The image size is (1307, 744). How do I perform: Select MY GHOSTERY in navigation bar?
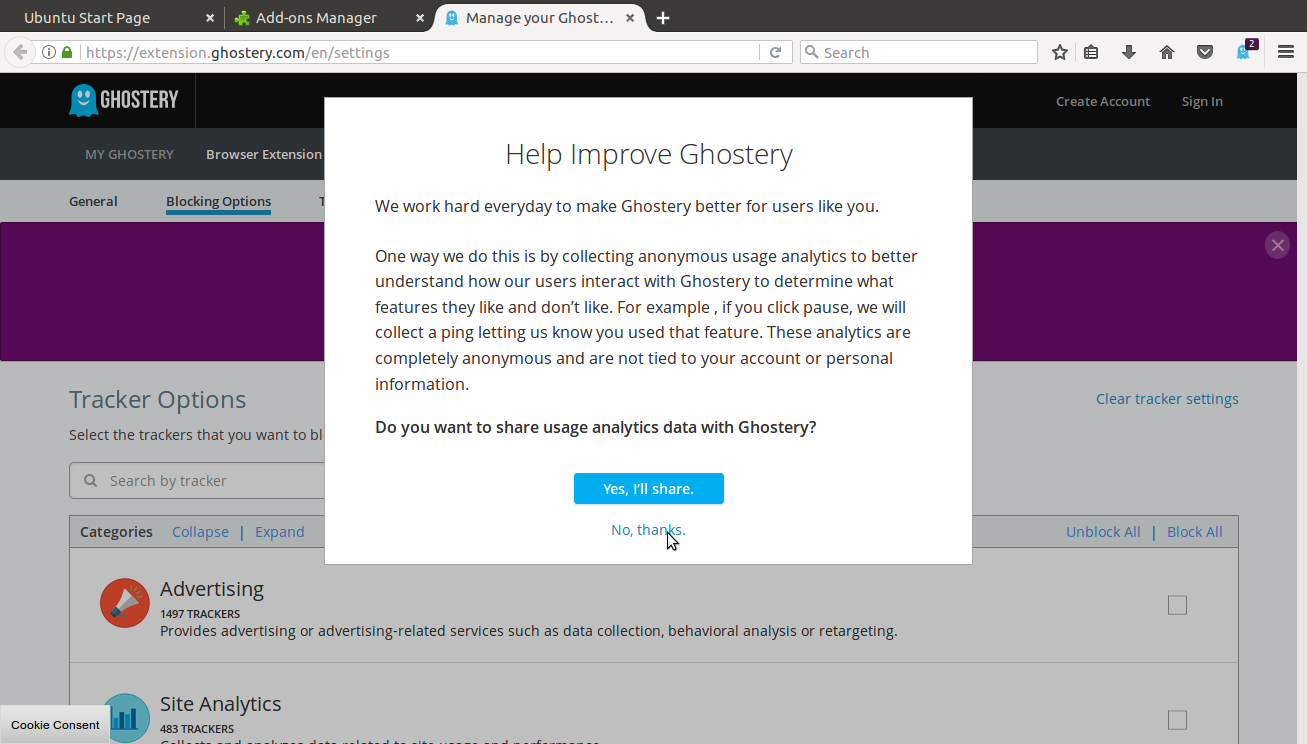[129, 154]
